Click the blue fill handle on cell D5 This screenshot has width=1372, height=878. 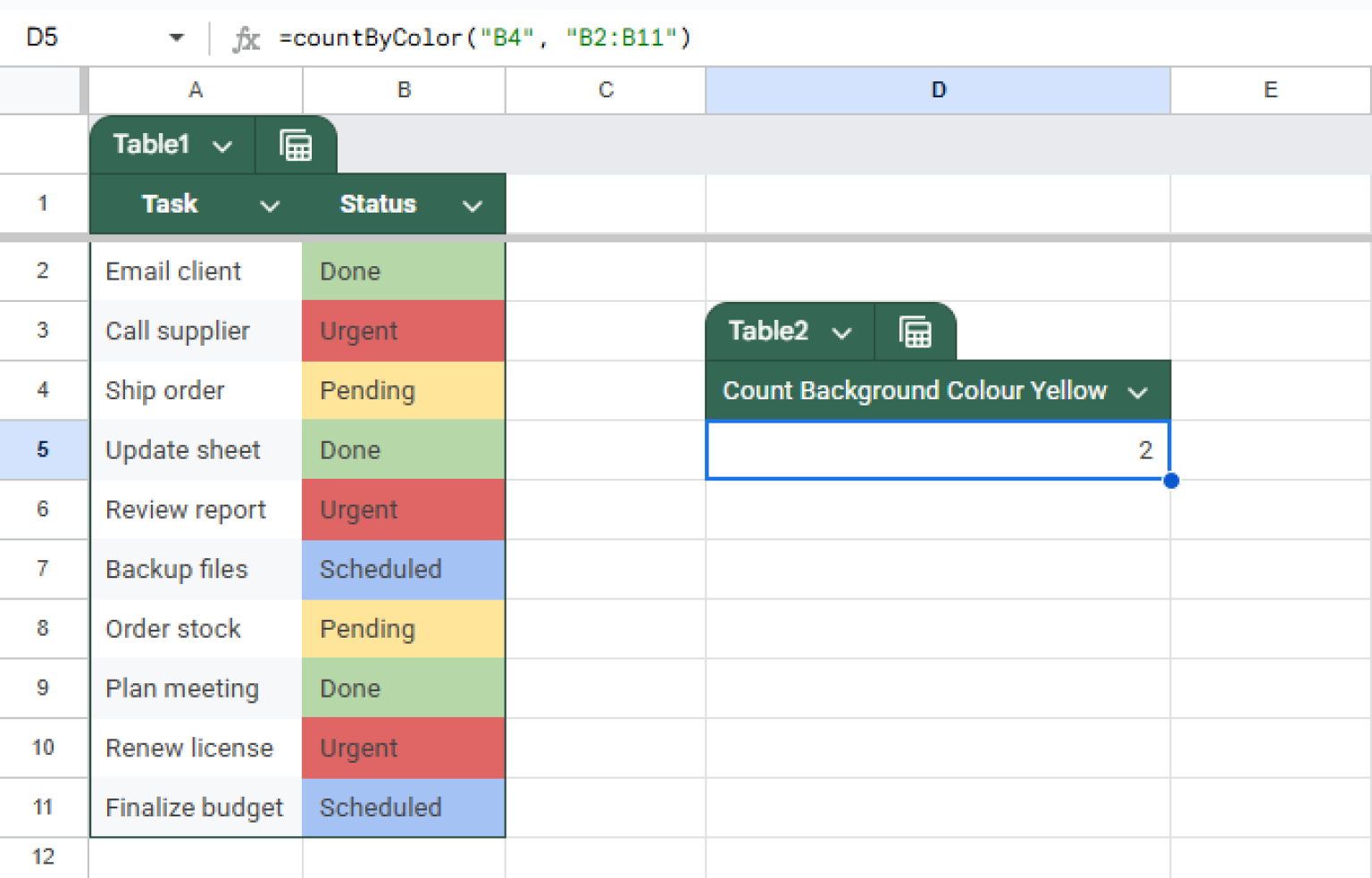click(x=1171, y=481)
